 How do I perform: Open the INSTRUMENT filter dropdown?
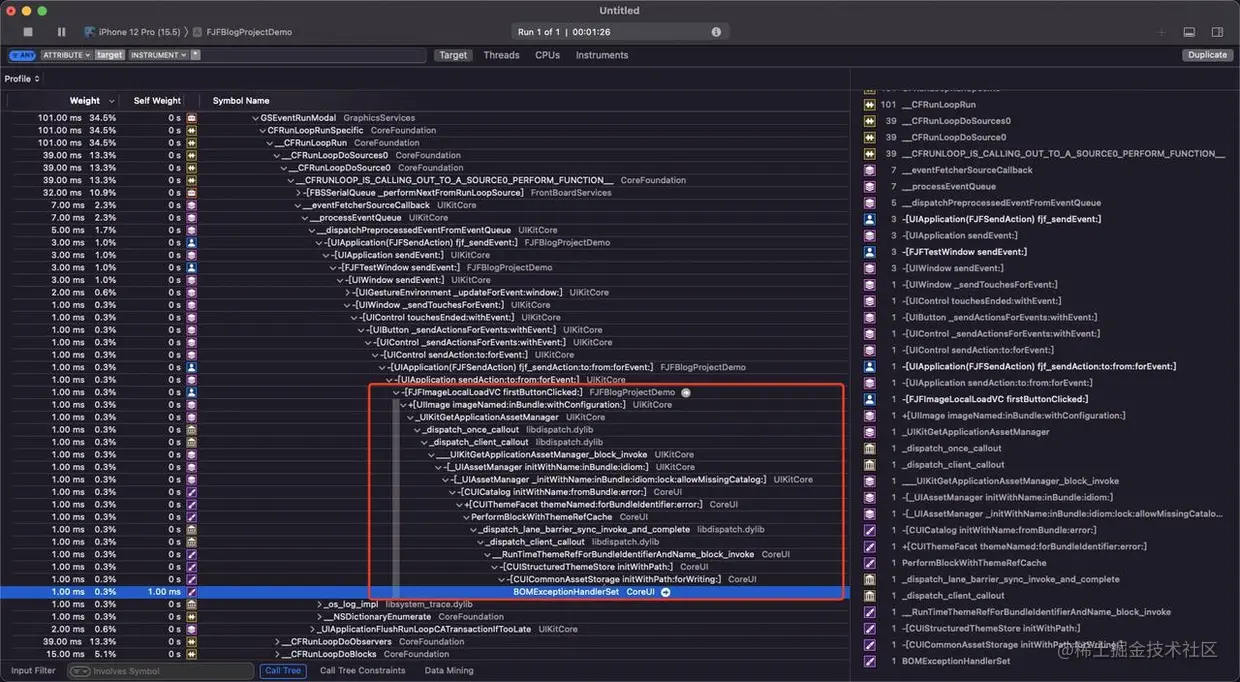point(158,55)
